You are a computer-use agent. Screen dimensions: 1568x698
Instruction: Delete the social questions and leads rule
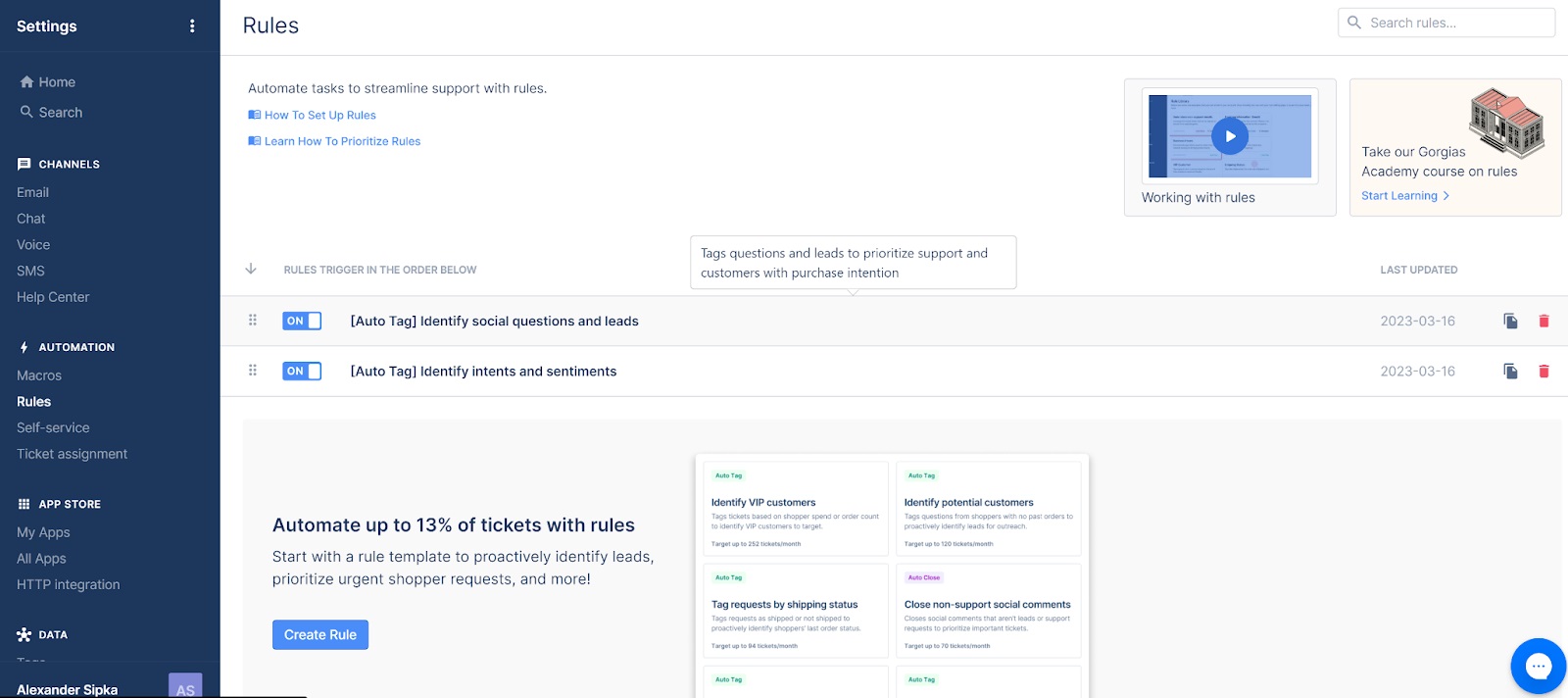click(1543, 322)
